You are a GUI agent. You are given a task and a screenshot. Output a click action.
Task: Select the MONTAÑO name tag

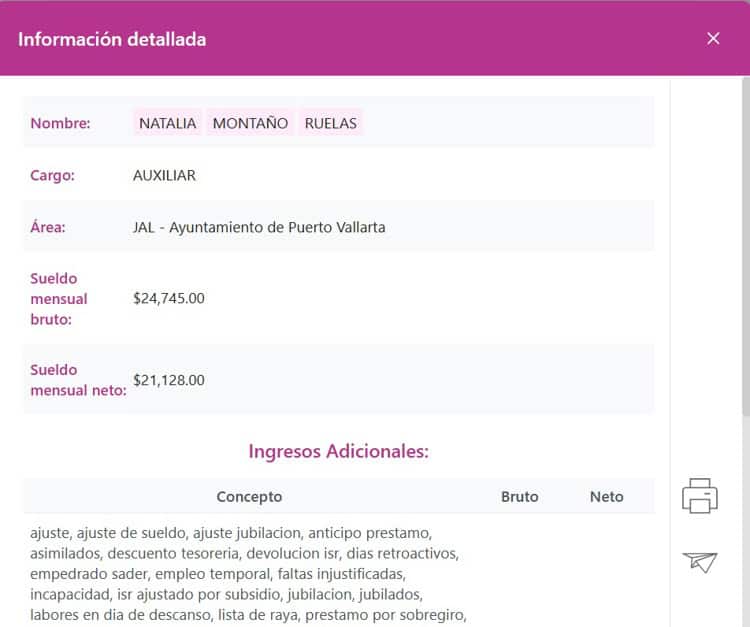[x=250, y=123]
